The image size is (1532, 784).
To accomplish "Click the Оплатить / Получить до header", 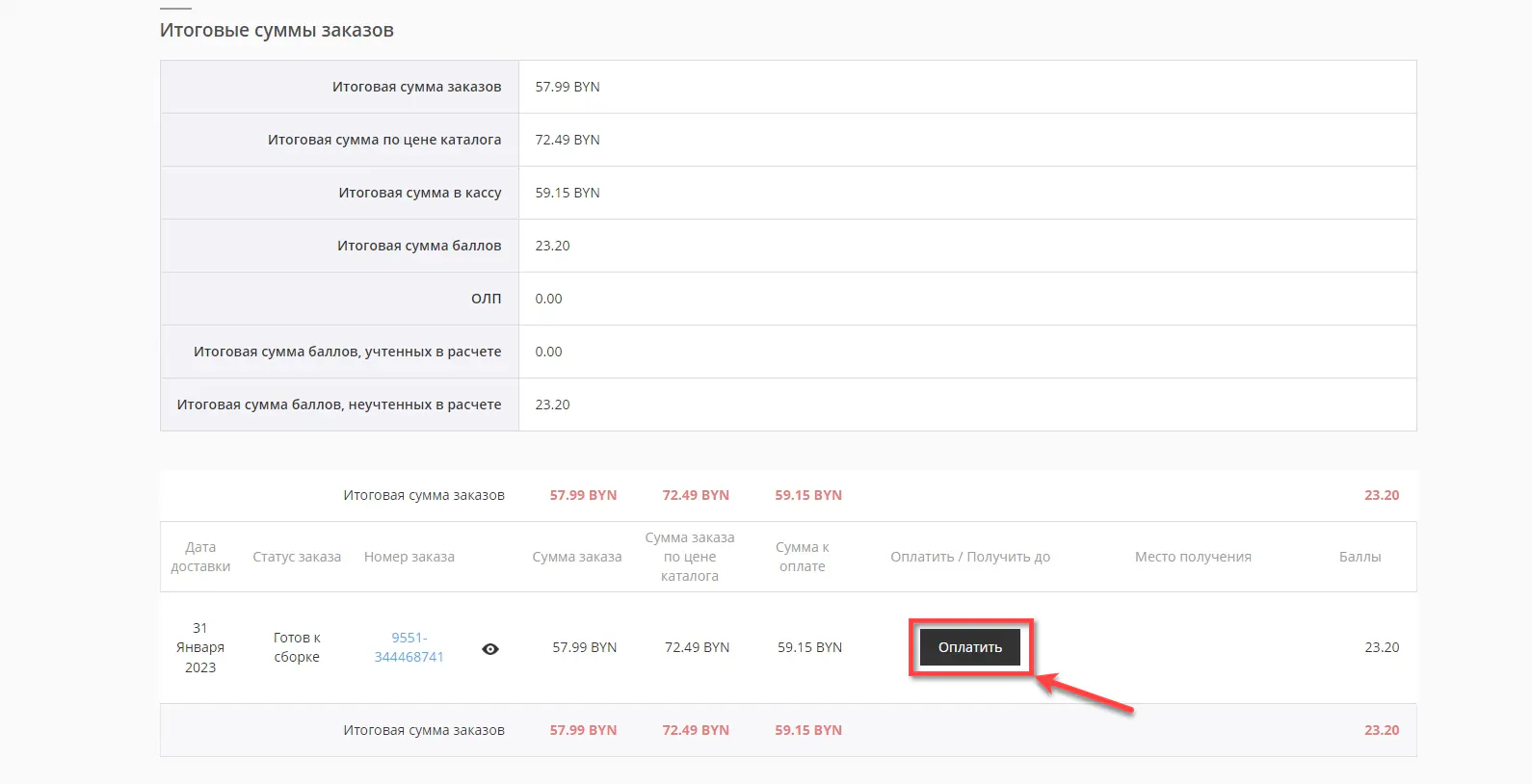I will pyautogui.click(x=970, y=557).
